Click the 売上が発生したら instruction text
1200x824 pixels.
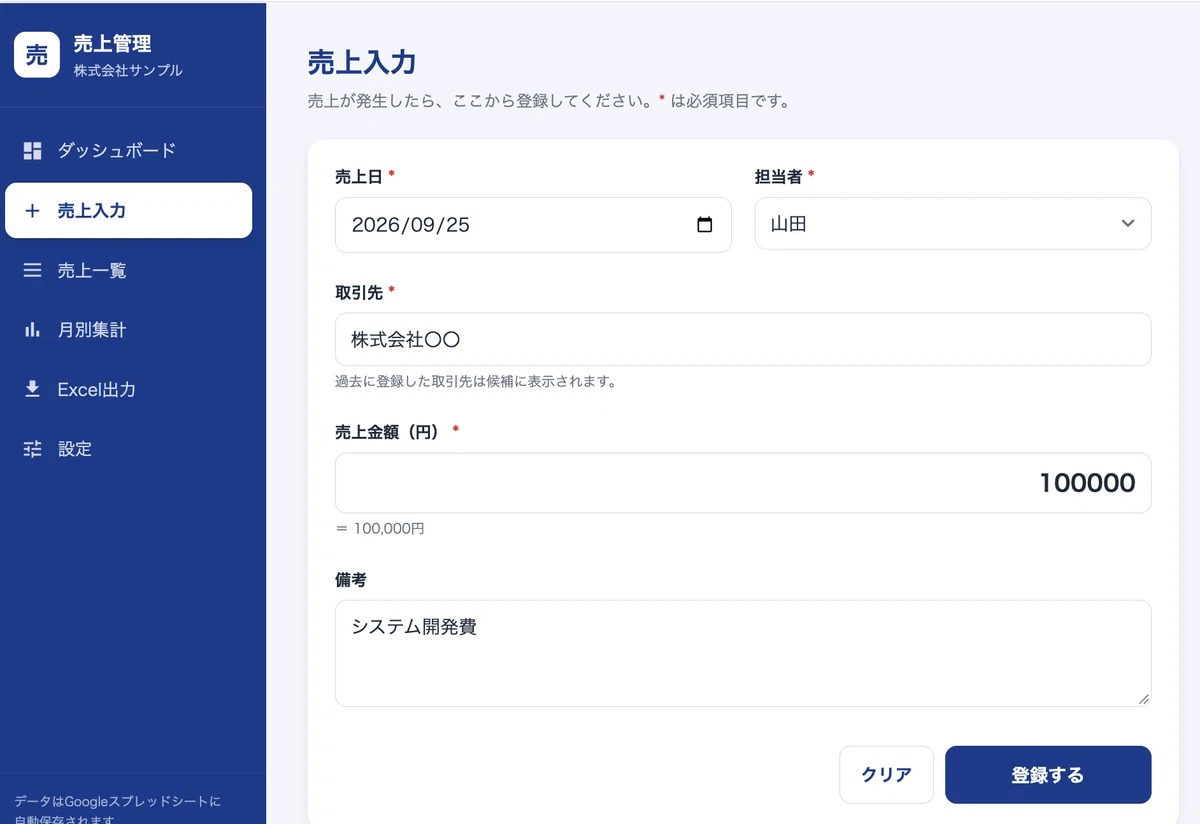click(x=548, y=101)
